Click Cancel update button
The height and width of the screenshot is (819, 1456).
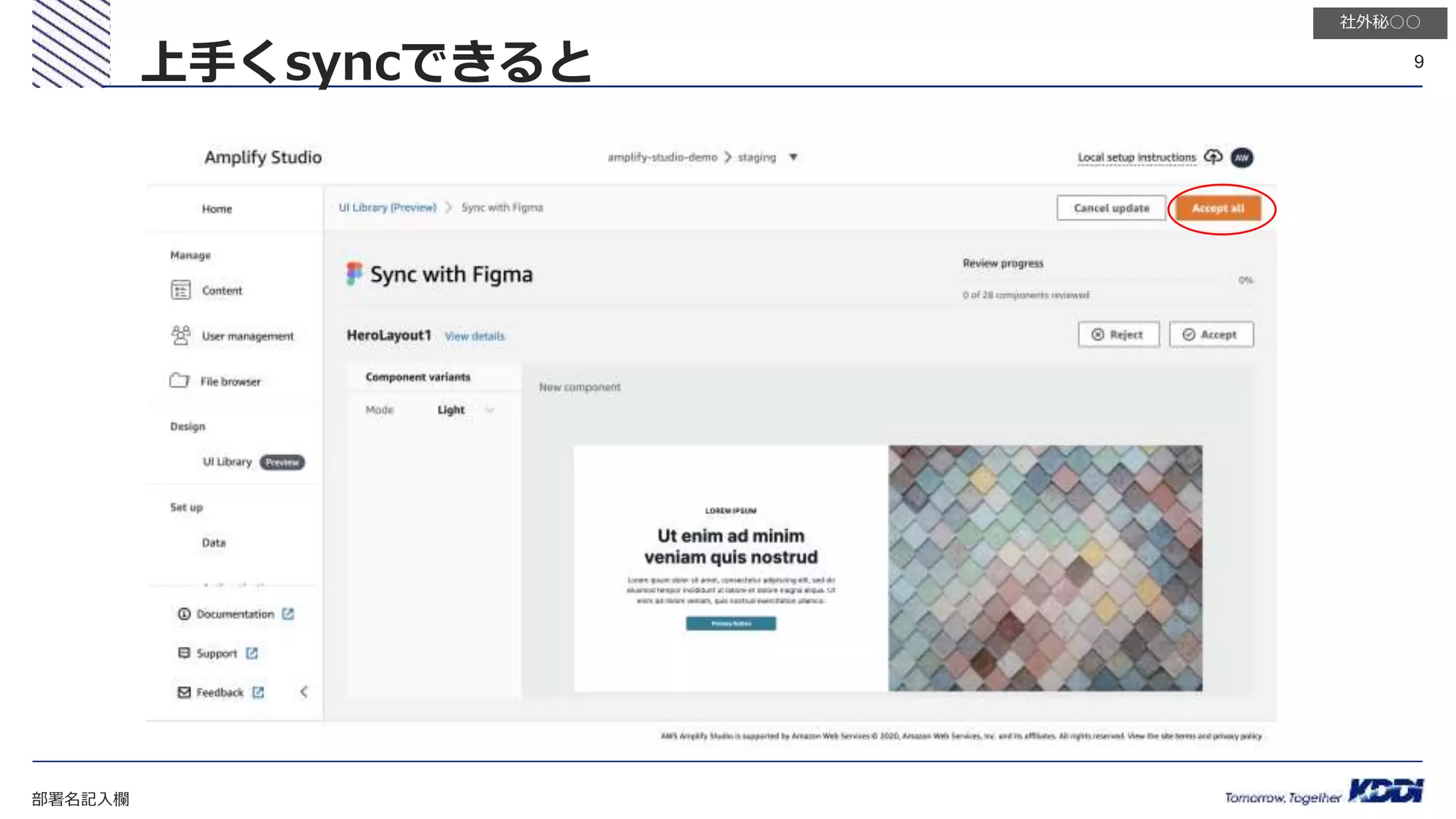(x=1111, y=208)
